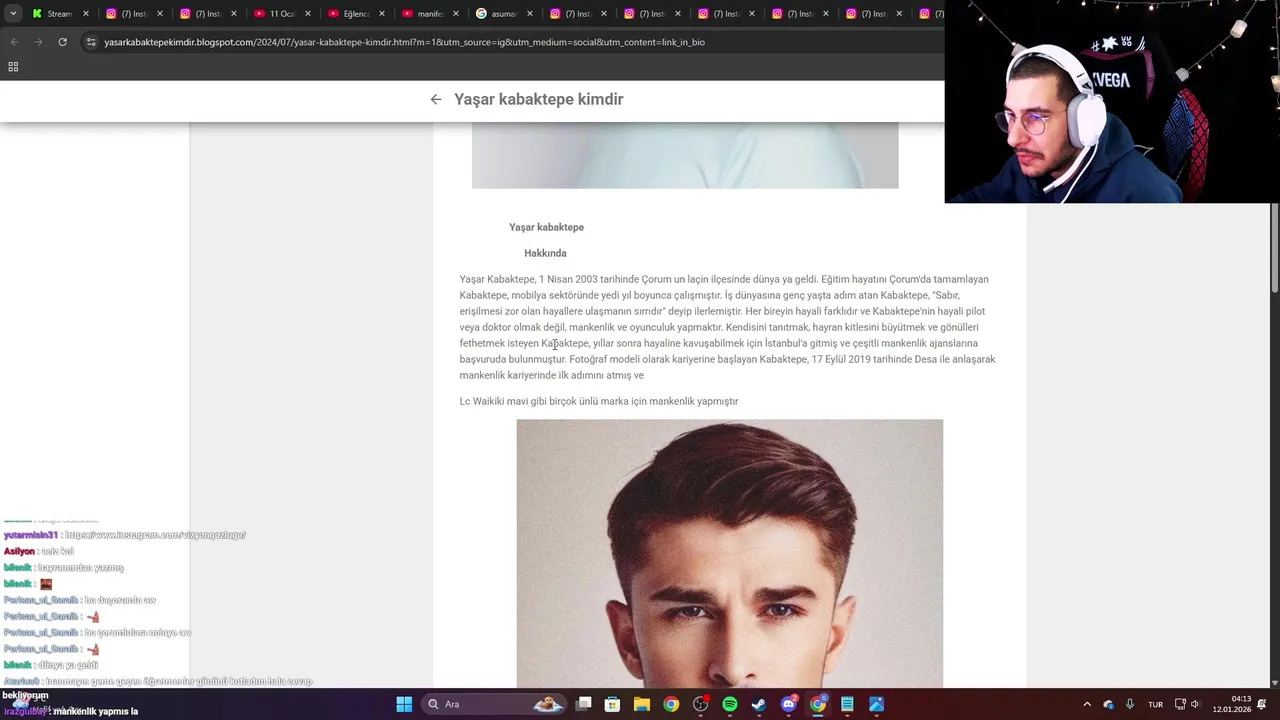Click the streamer webcam overlay

click(1112, 101)
